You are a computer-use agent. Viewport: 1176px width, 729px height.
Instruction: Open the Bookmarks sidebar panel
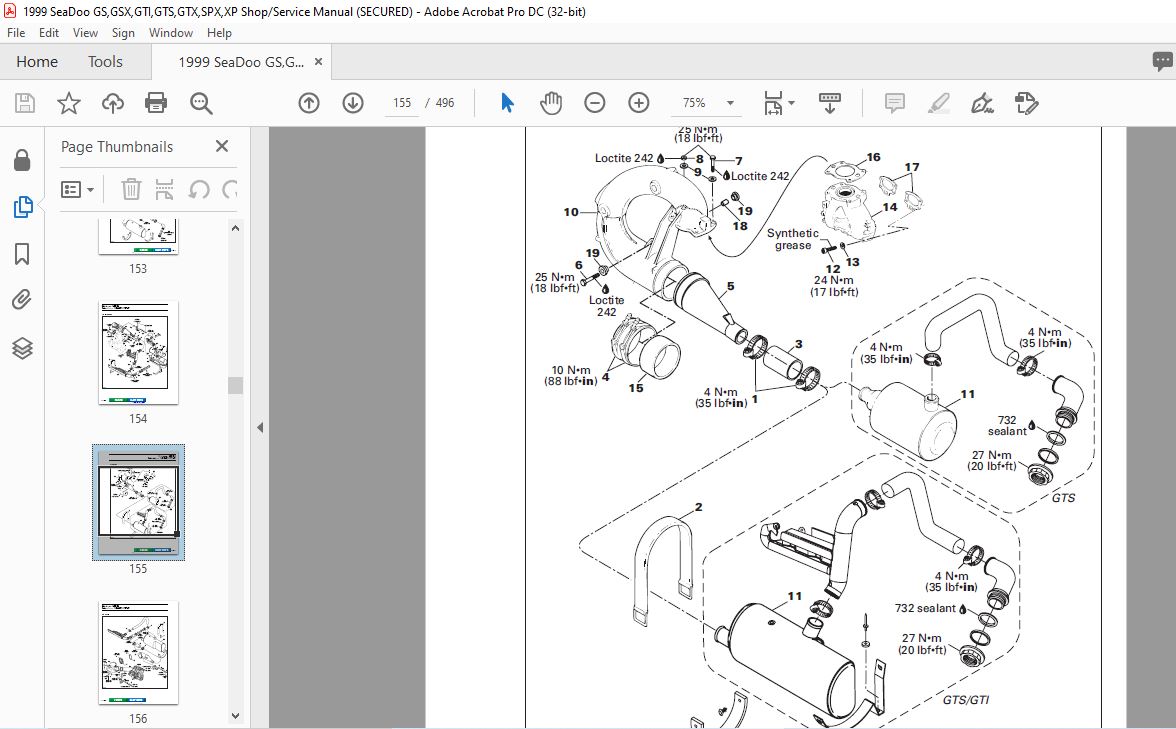pyautogui.click(x=22, y=254)
